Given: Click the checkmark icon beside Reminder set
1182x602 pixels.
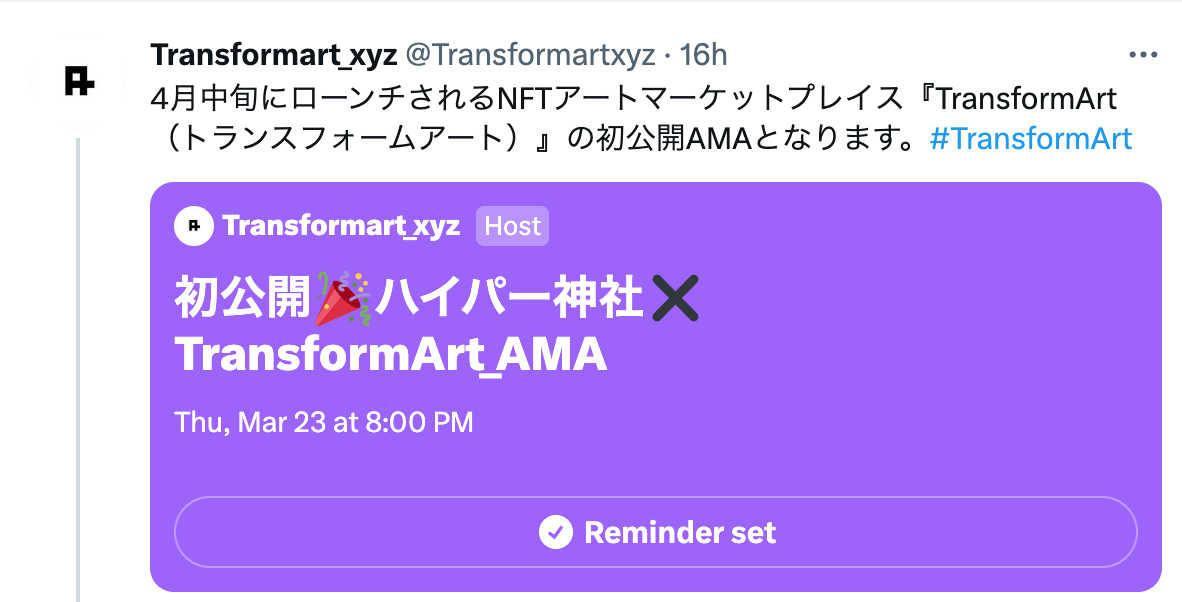Looking at the screenshot, I should tap(555, 532).
